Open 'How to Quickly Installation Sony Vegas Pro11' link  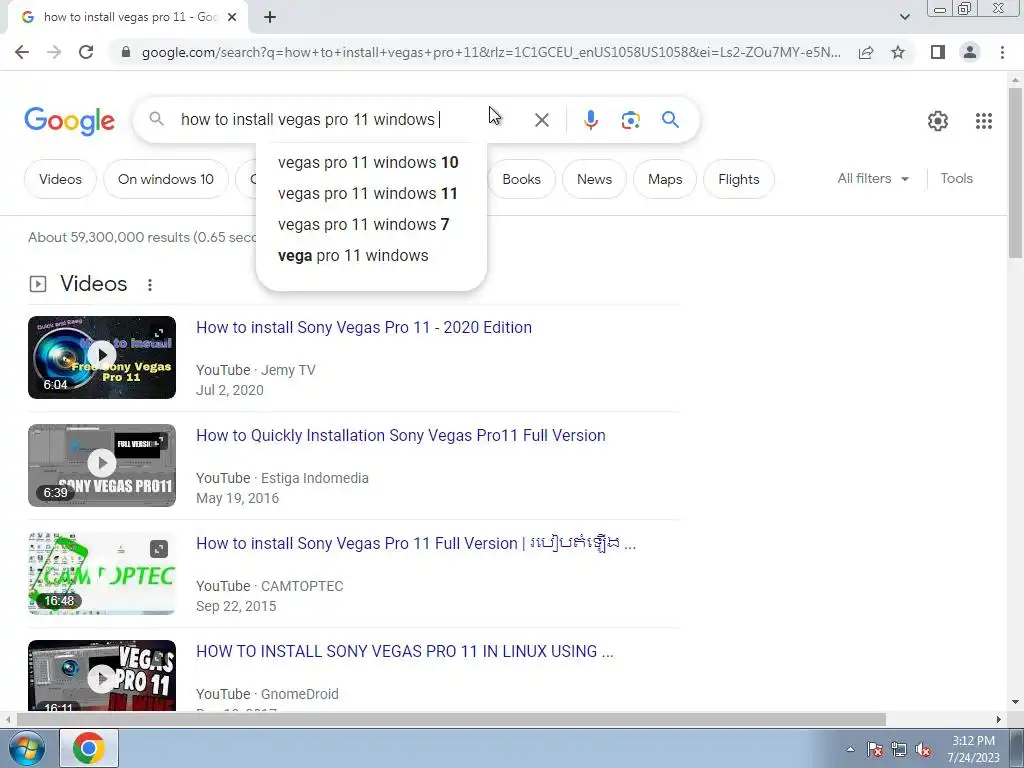pyautogui.click(x=400, y=436)
